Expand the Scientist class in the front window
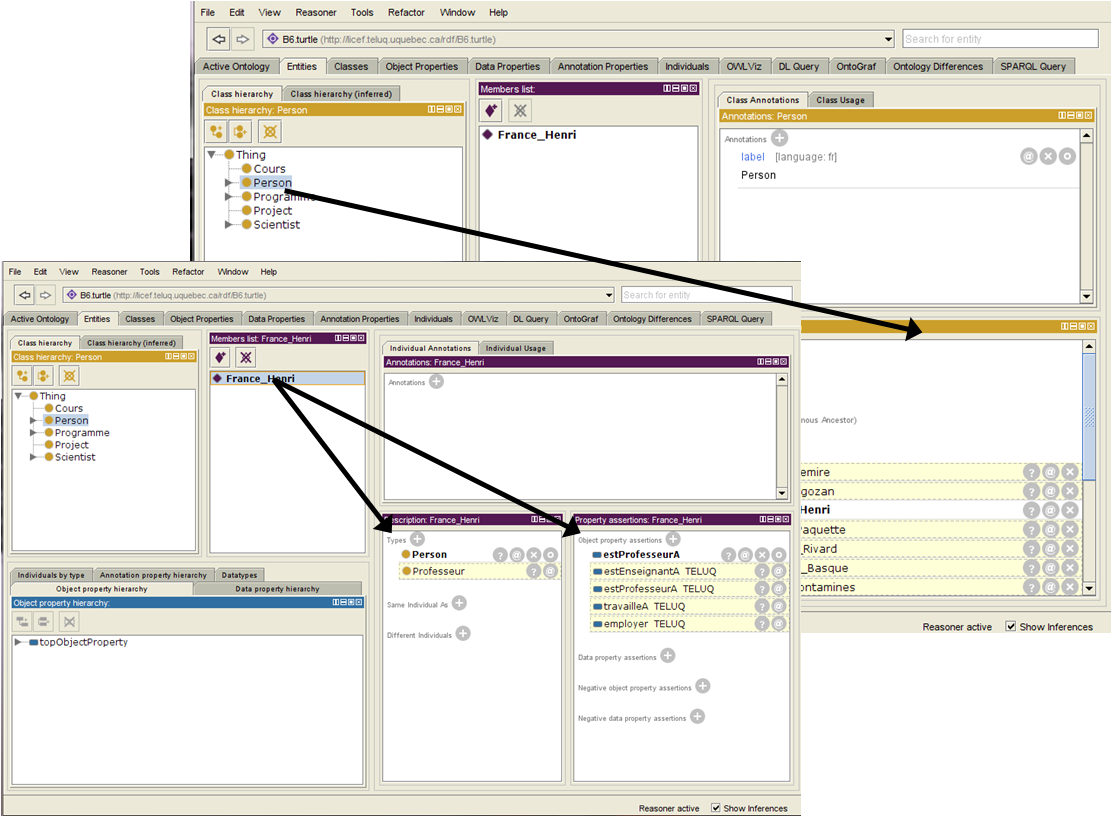Image resolution: width=1112 pixels, height=817 pixels. (x=34, y=457)
